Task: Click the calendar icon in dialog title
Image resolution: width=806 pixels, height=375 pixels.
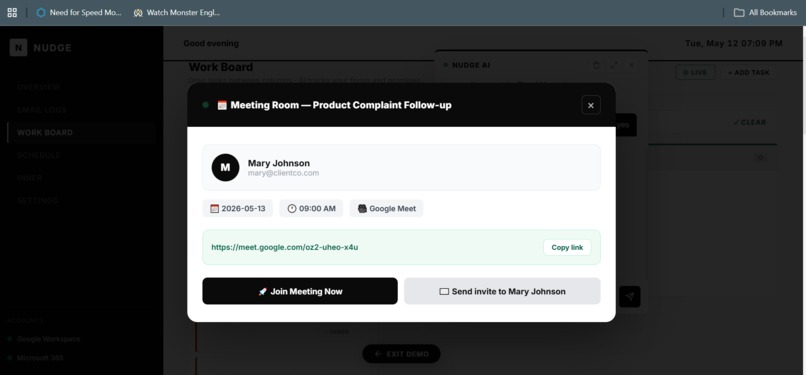Action: pos(222,105)
